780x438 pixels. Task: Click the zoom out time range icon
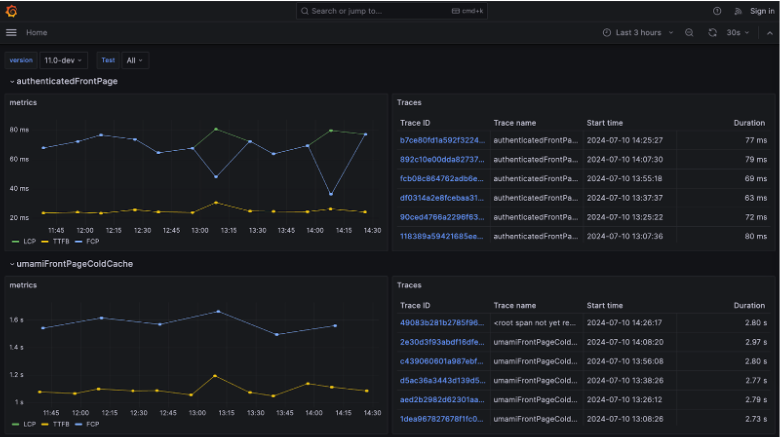coord(689,33)
